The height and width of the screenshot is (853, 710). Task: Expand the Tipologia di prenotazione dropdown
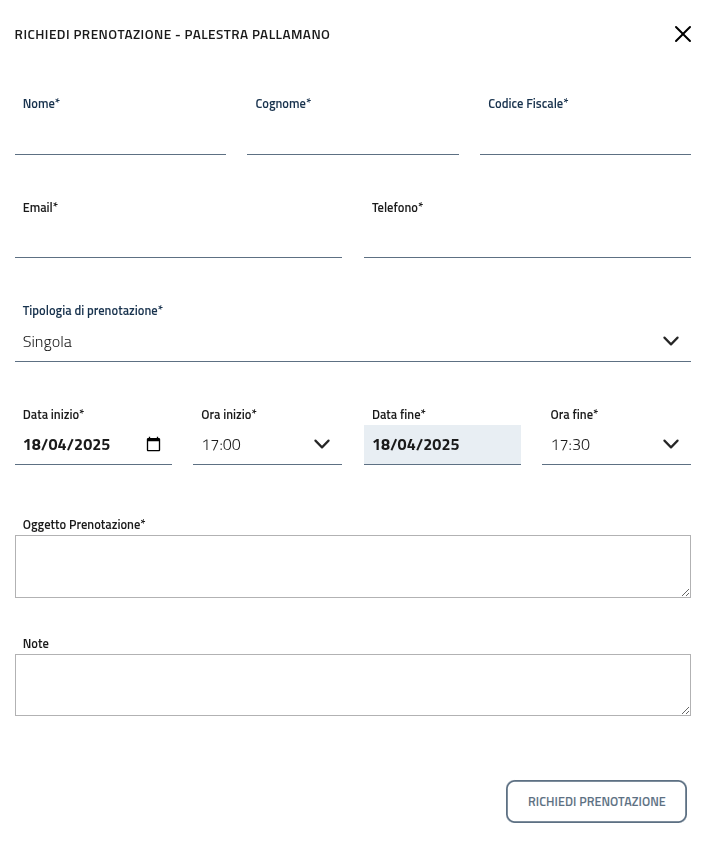(x=671, y=342)
